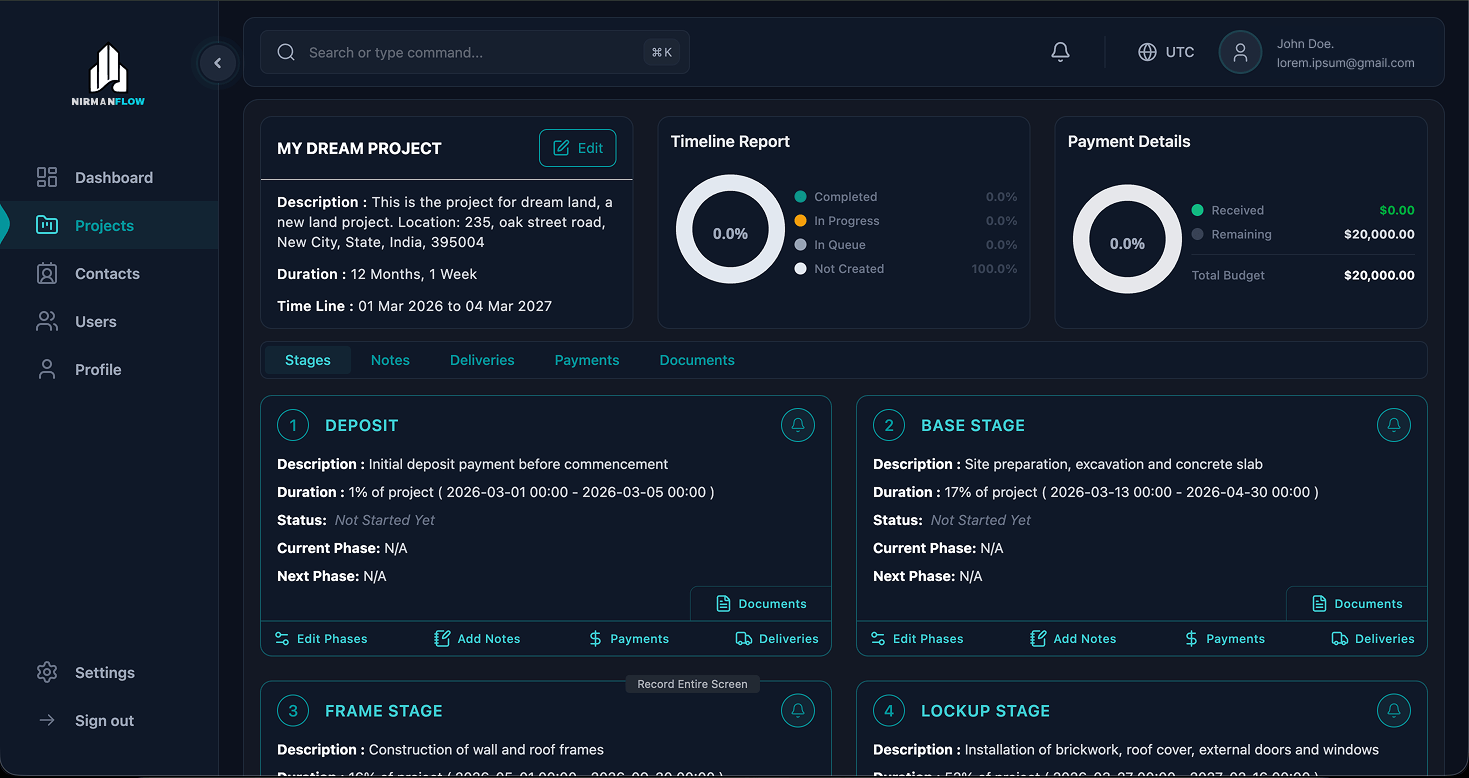Toggle the reminder bell on the BASE STAGE card
Screen dimensions: 1469x778
[1394, 424]
